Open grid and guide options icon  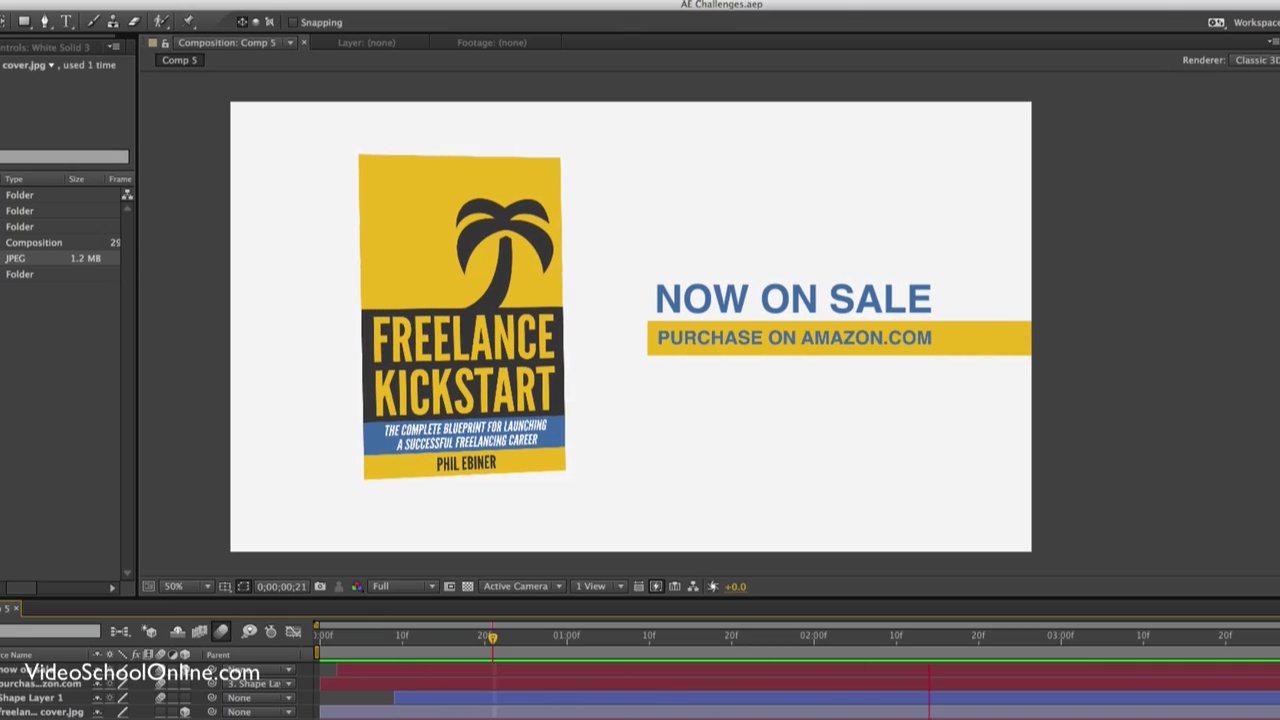[225, 587]
